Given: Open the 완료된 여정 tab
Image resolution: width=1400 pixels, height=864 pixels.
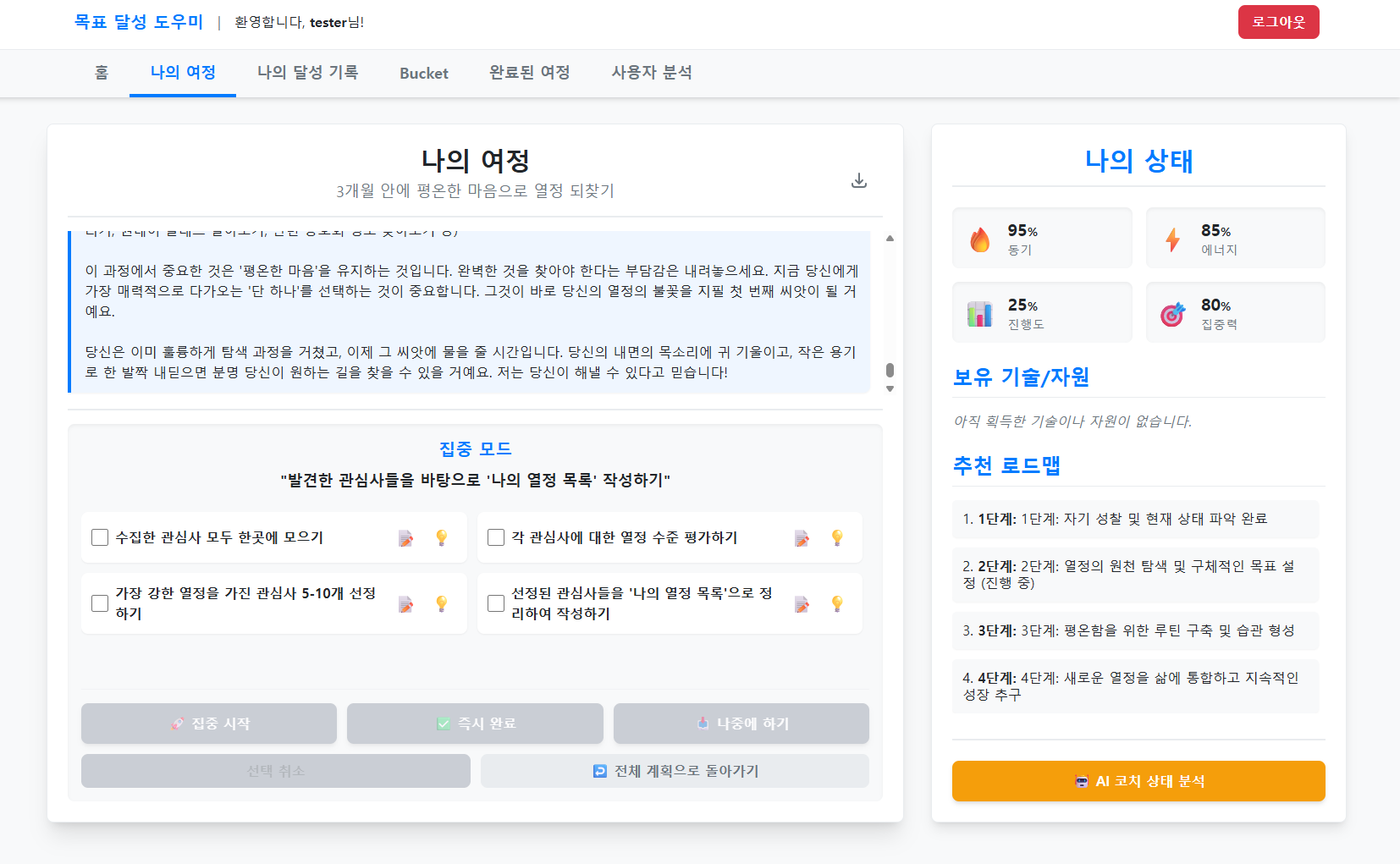Looking at the screenshot, I should coord(530,73).
